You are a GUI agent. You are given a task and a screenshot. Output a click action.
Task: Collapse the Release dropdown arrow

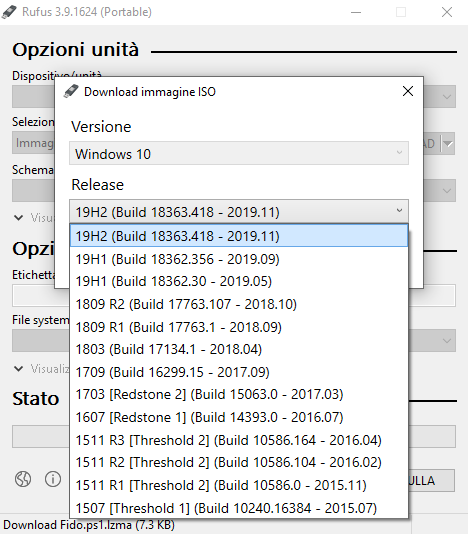point(399,211)
